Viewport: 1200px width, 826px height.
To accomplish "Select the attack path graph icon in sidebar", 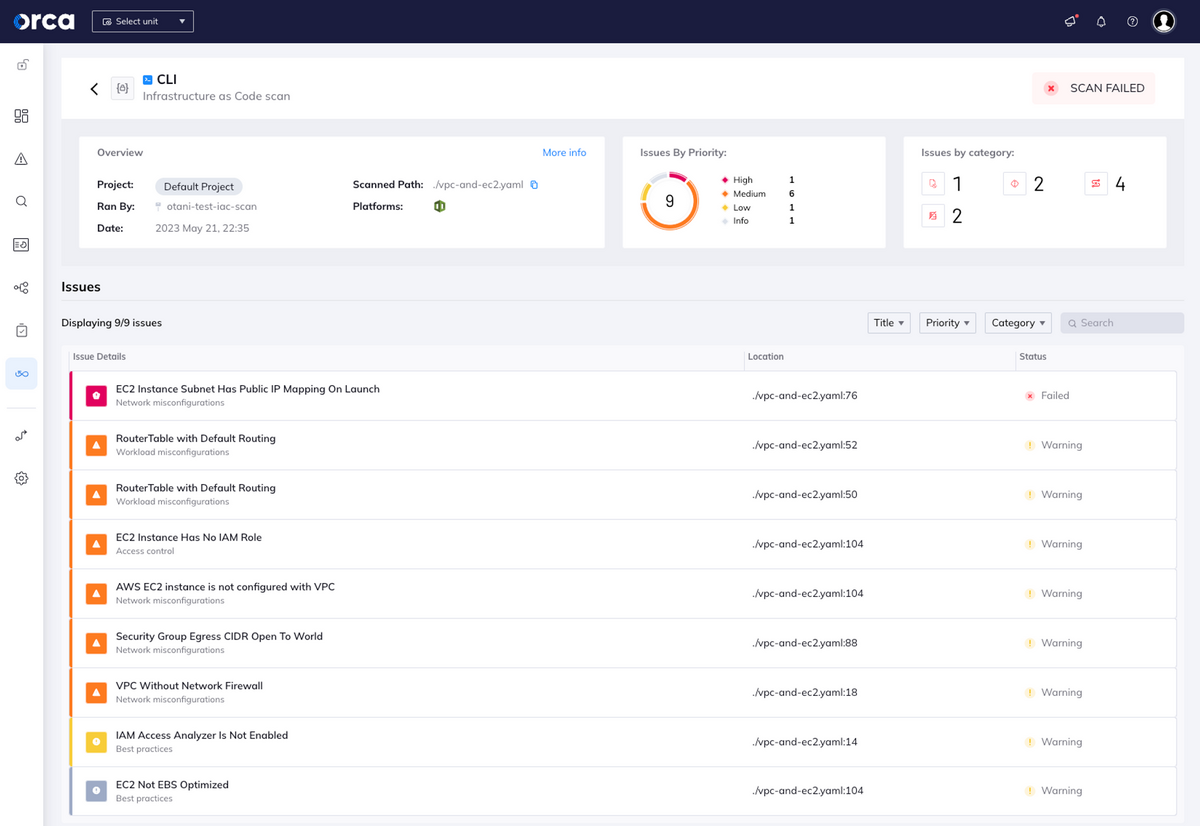I will click(20, 287).
